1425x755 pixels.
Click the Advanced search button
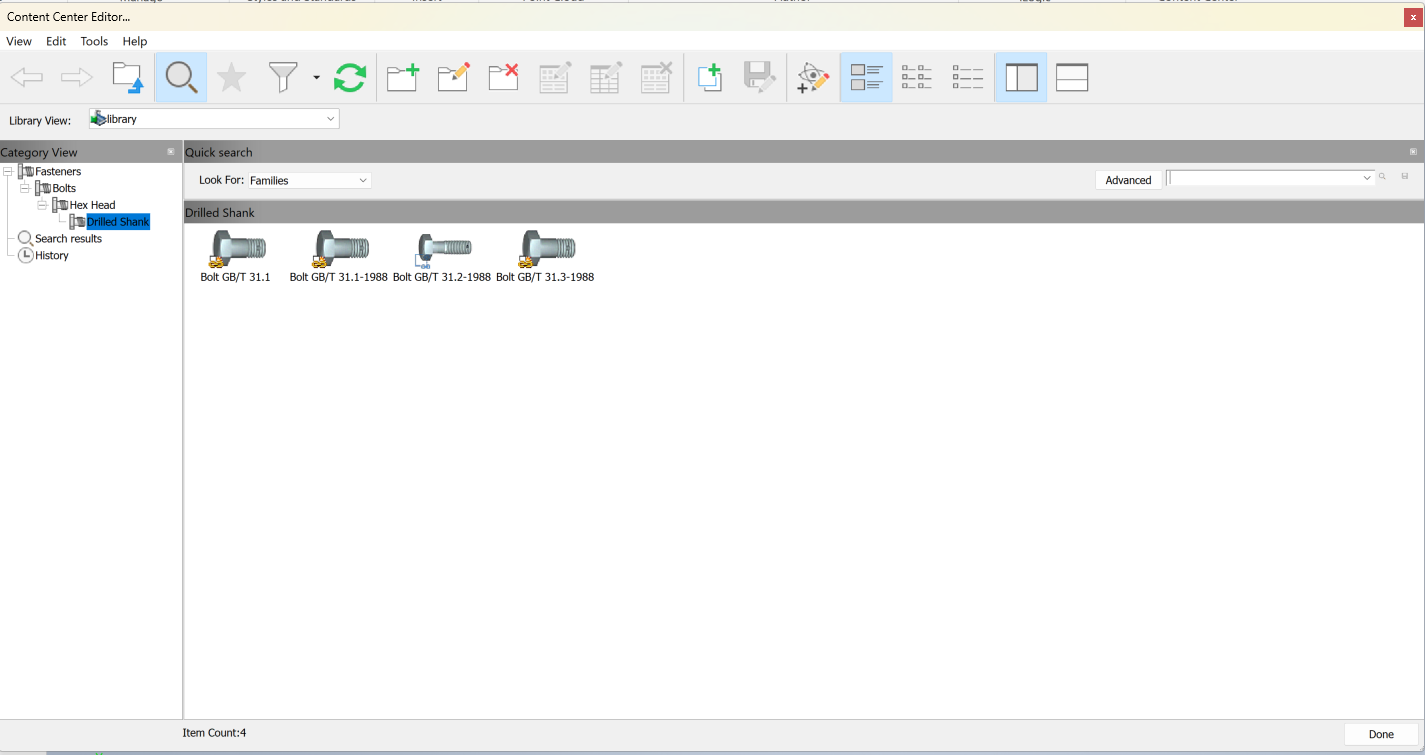click(x=1128, y=180)
